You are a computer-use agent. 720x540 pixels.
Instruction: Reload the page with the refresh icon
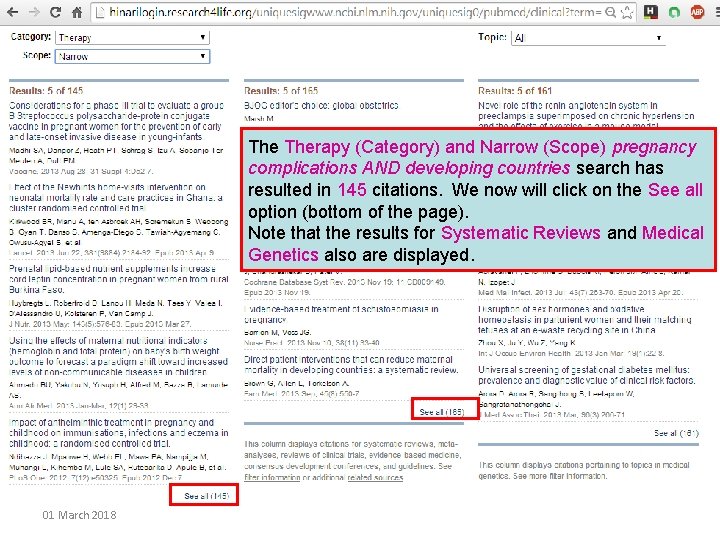tap(56, 12)
